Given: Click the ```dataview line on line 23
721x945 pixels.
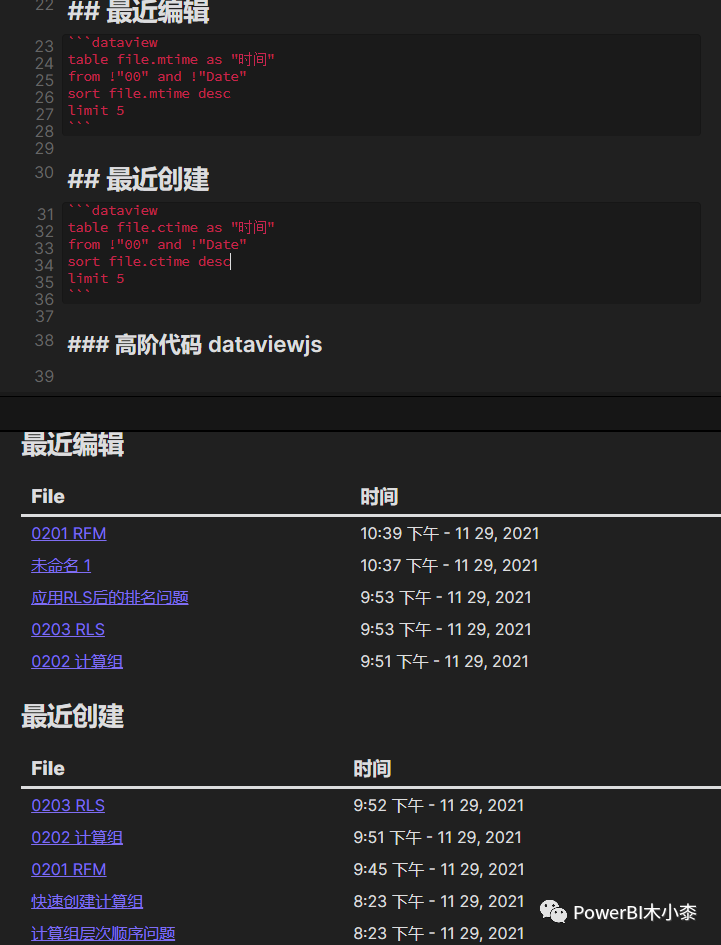Looking at the screenshot, I should coord(113,42).
